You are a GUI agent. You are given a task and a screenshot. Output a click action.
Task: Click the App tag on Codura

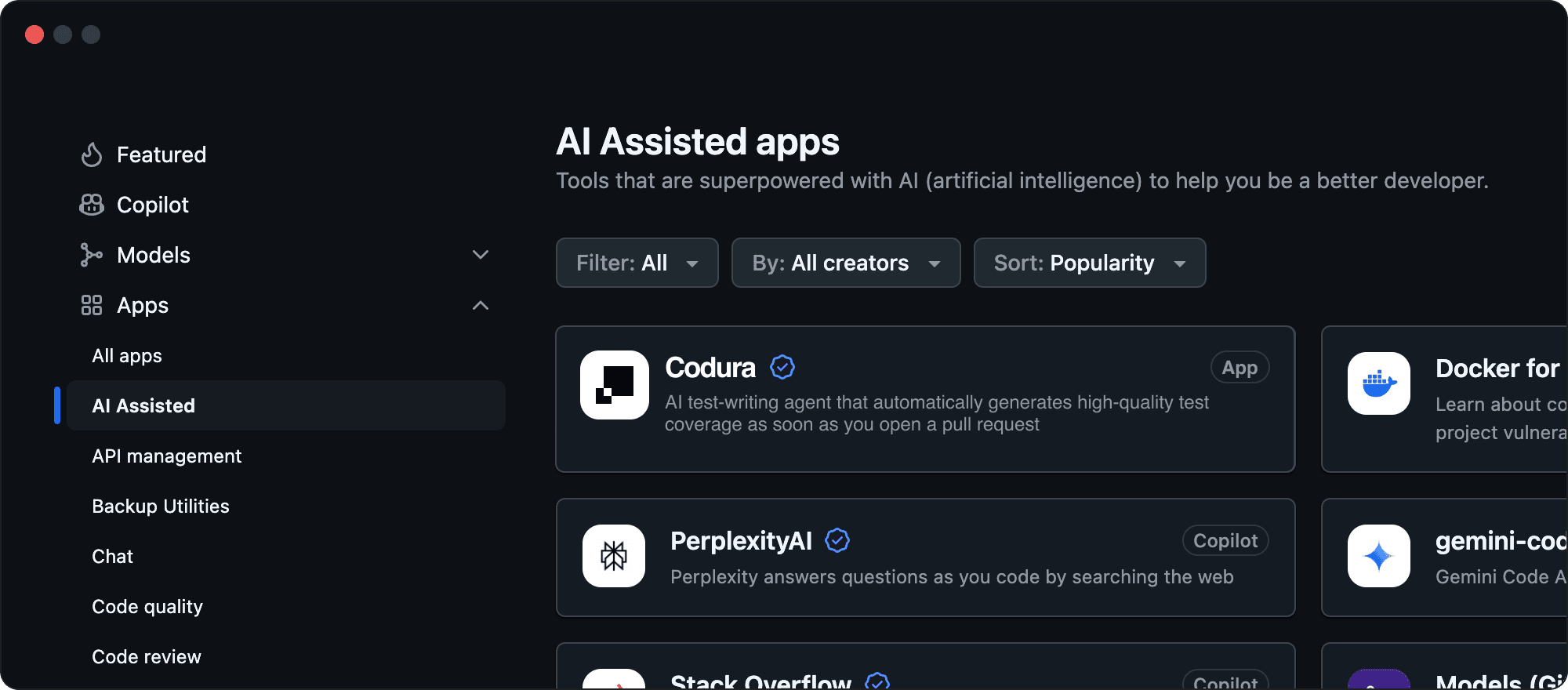coord(1240,367)
